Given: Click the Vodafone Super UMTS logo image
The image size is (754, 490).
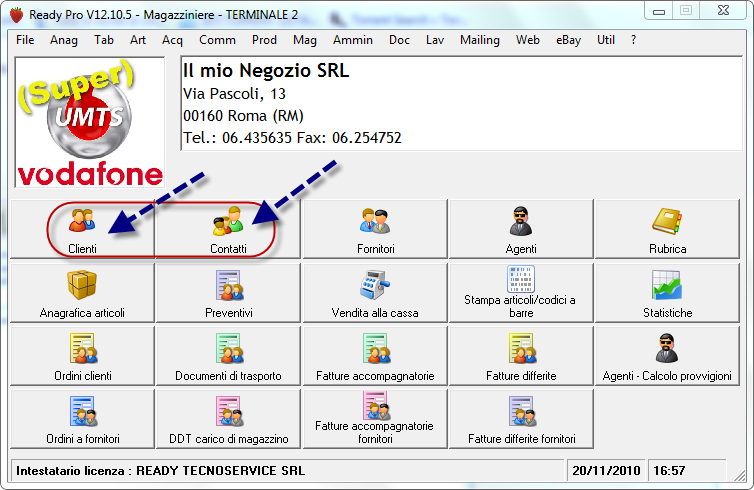Looking at the screenshot, I should pos(90,122).
